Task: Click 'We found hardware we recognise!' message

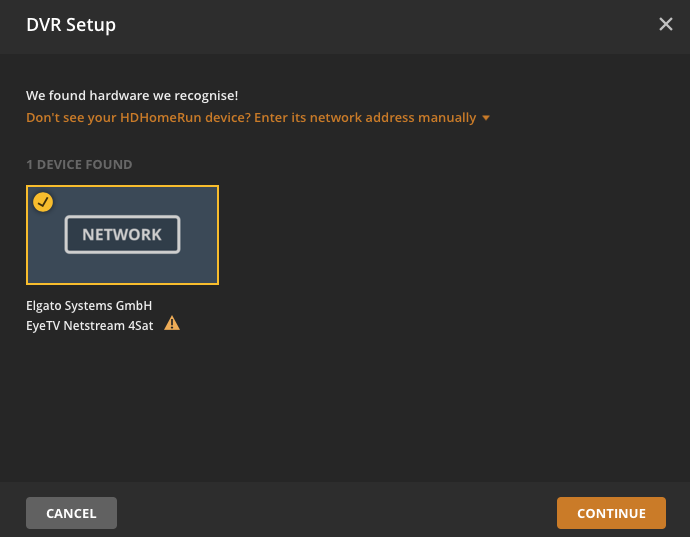Action: [132, 96]
